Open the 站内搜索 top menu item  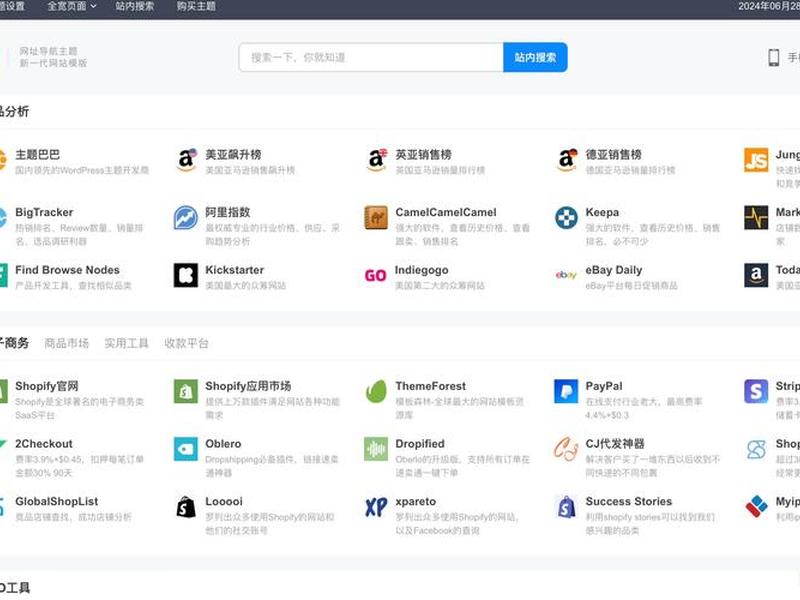[x=135, y=6]
